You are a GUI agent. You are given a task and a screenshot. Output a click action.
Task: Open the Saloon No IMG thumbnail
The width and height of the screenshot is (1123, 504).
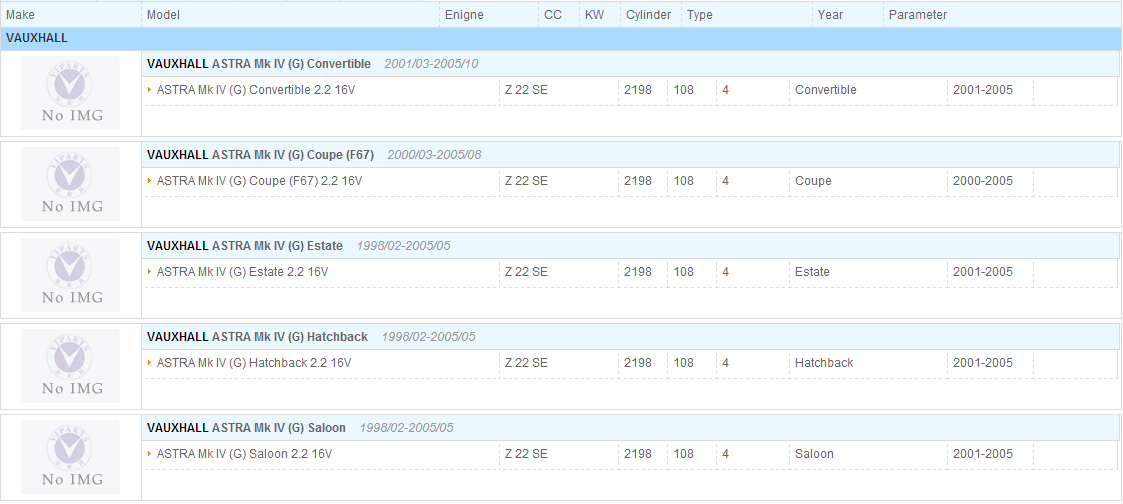point(70,457)
